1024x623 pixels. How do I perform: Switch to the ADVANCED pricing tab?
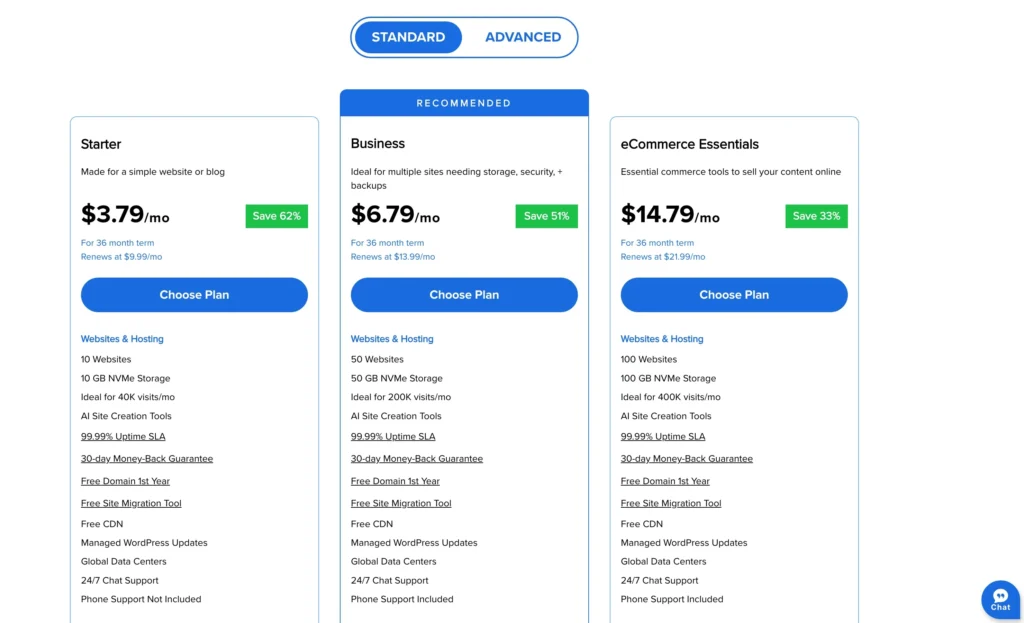click(x=522, y=36)
